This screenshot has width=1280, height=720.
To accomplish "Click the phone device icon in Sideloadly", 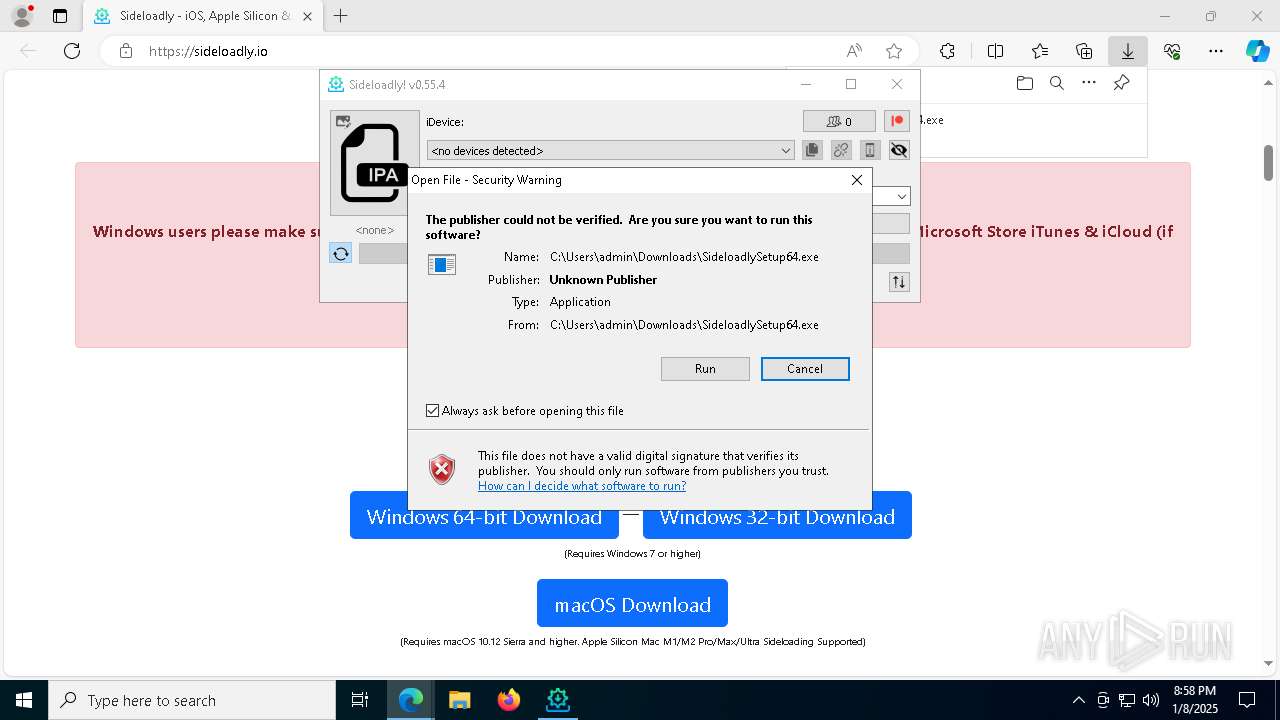I will click(870, 150).
